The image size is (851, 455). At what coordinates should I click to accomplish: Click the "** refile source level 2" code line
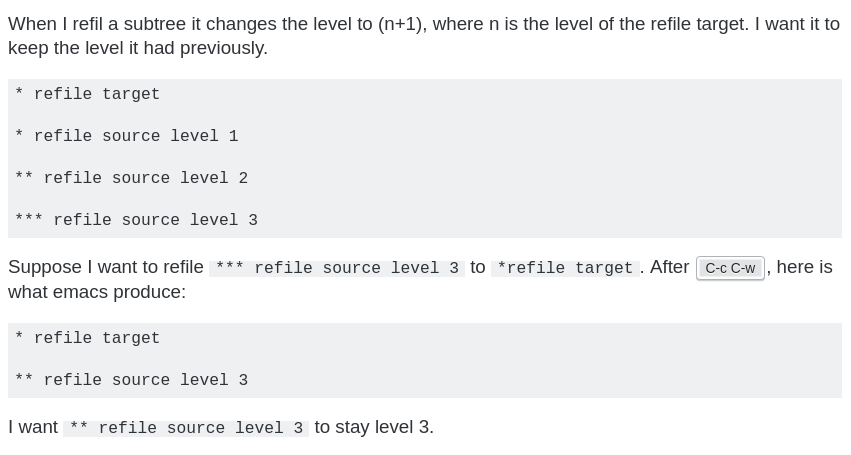(x=132, y=179)
